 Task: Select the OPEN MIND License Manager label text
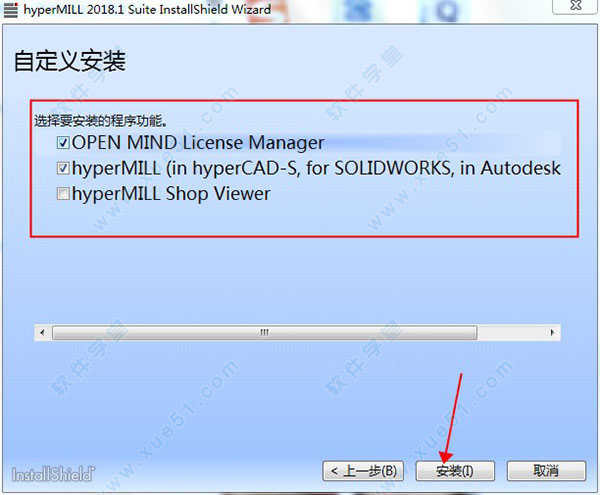tap(198, 143)
